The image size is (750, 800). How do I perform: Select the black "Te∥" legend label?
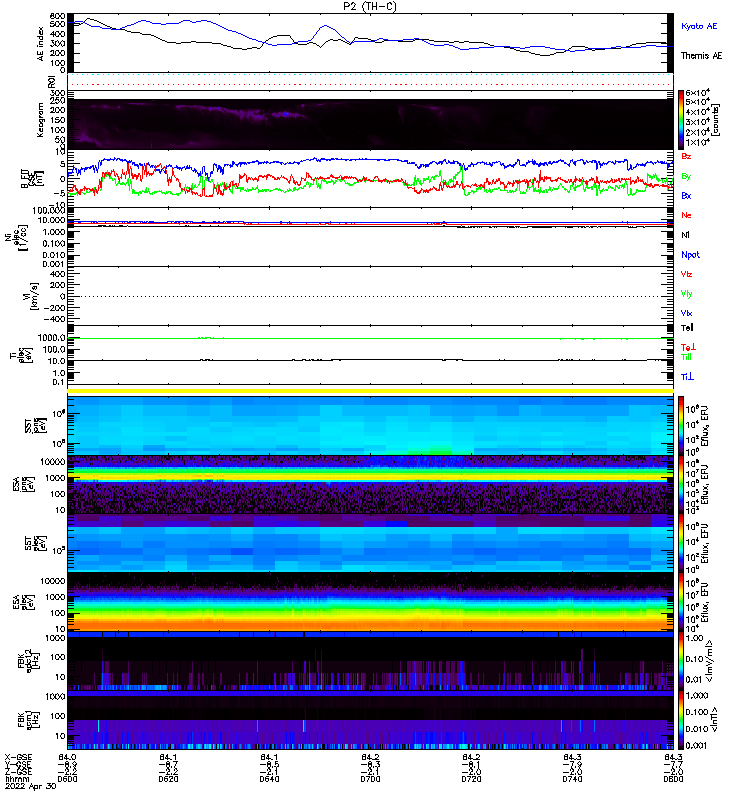pos(687,328)
